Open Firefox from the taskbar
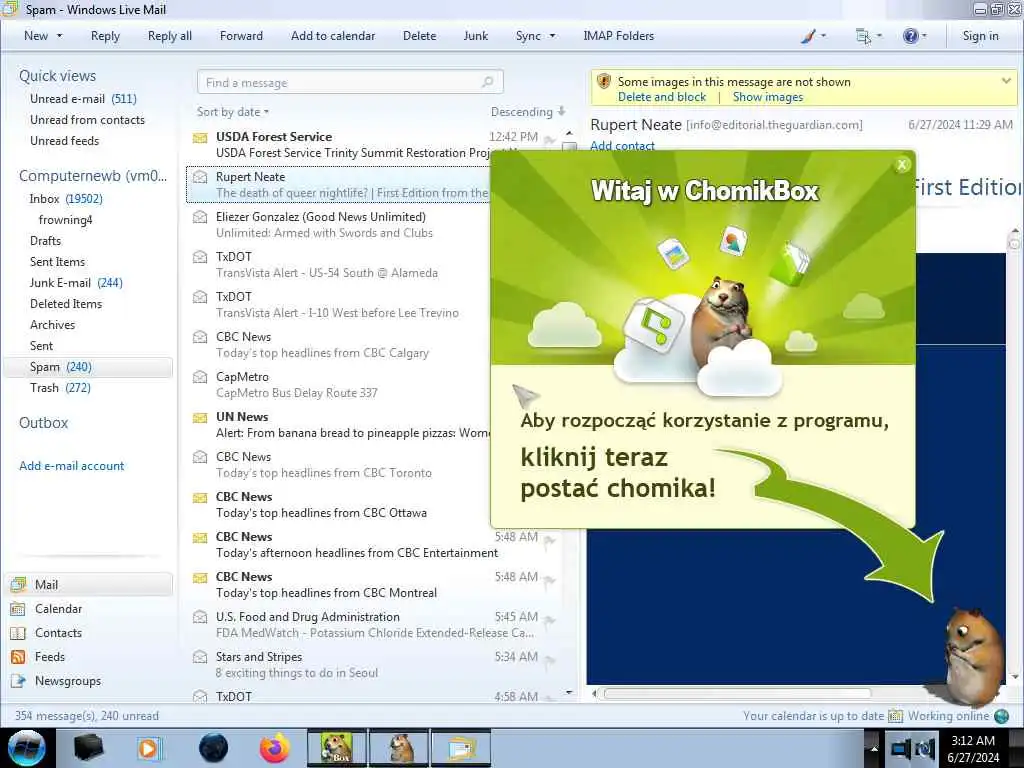Screen dimensions: 1024x768 click(275, 748)
